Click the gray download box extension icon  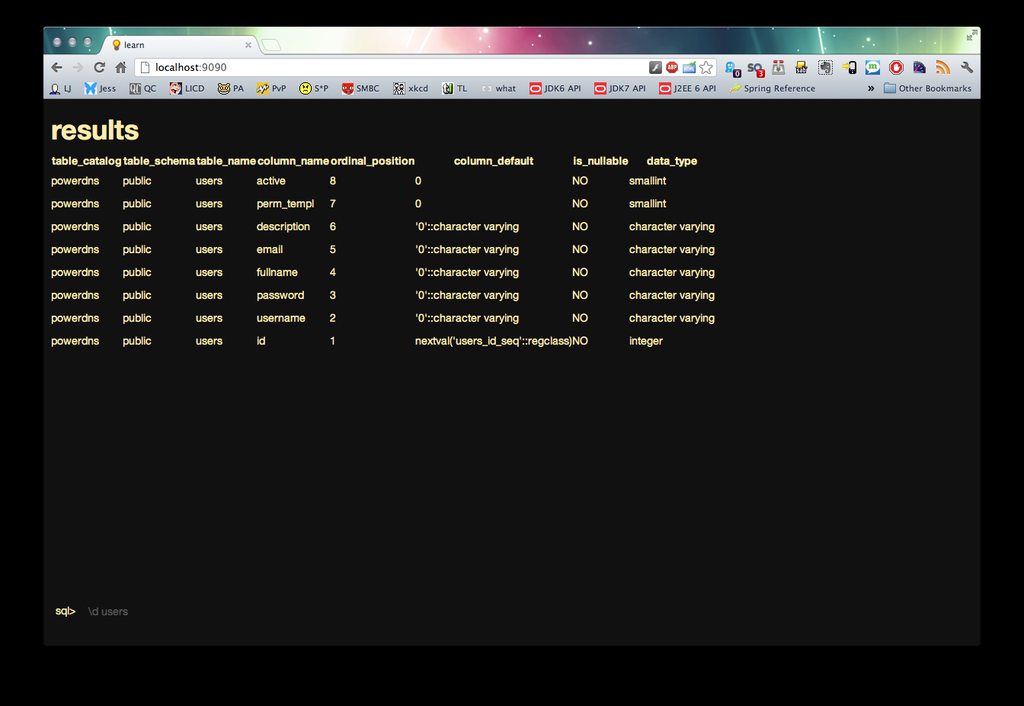point(778,67)
